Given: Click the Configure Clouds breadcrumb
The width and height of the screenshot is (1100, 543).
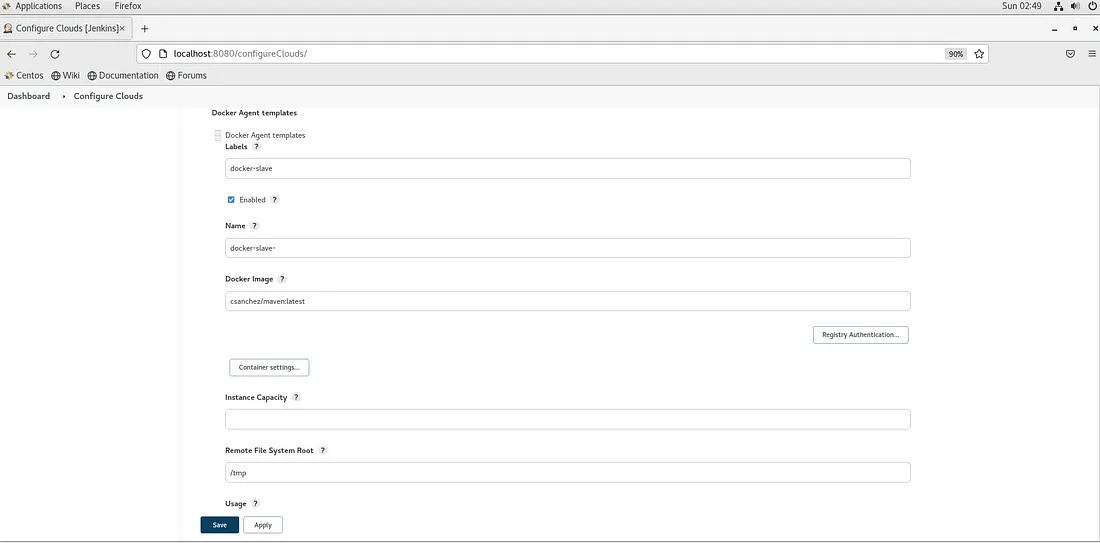Looking at the screenshot, I should [x=108, y=96].
